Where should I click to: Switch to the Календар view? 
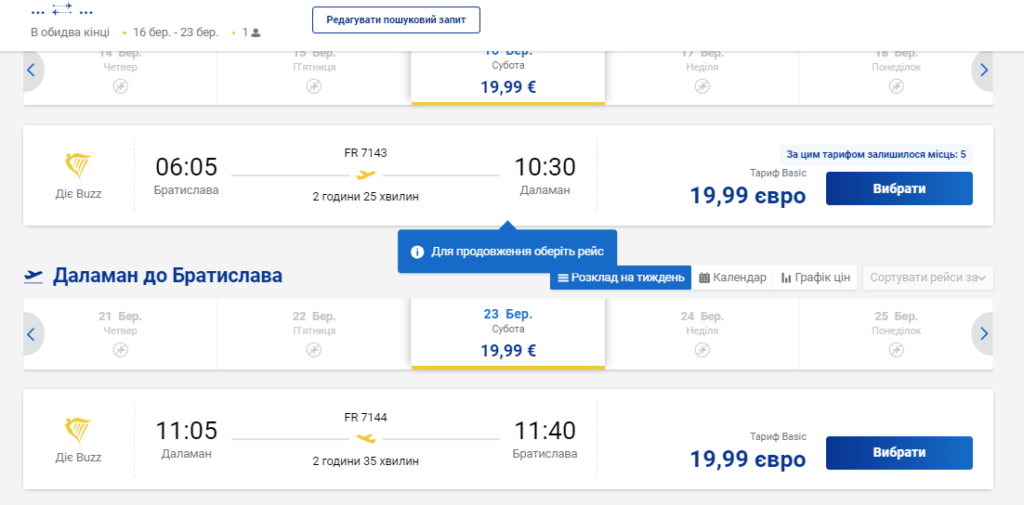[733, 278]
